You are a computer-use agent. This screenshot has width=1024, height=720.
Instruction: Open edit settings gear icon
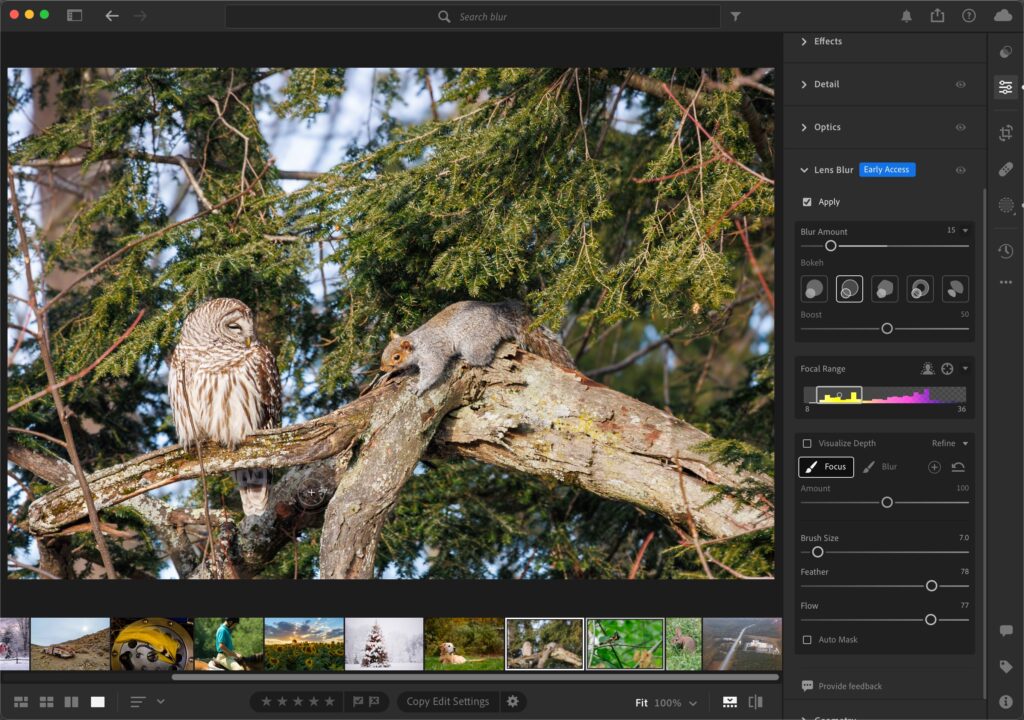(x=513, y=701)
